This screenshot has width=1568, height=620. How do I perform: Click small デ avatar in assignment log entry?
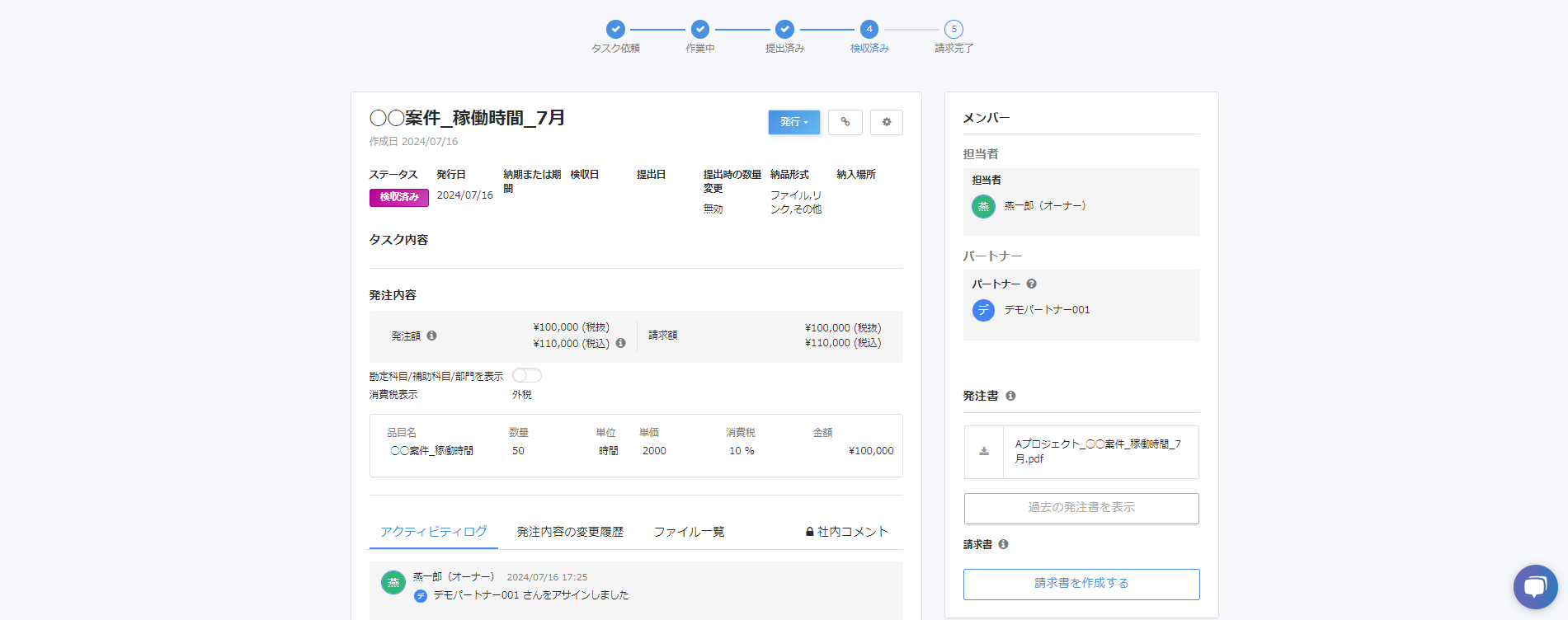(x=421, y=595)
